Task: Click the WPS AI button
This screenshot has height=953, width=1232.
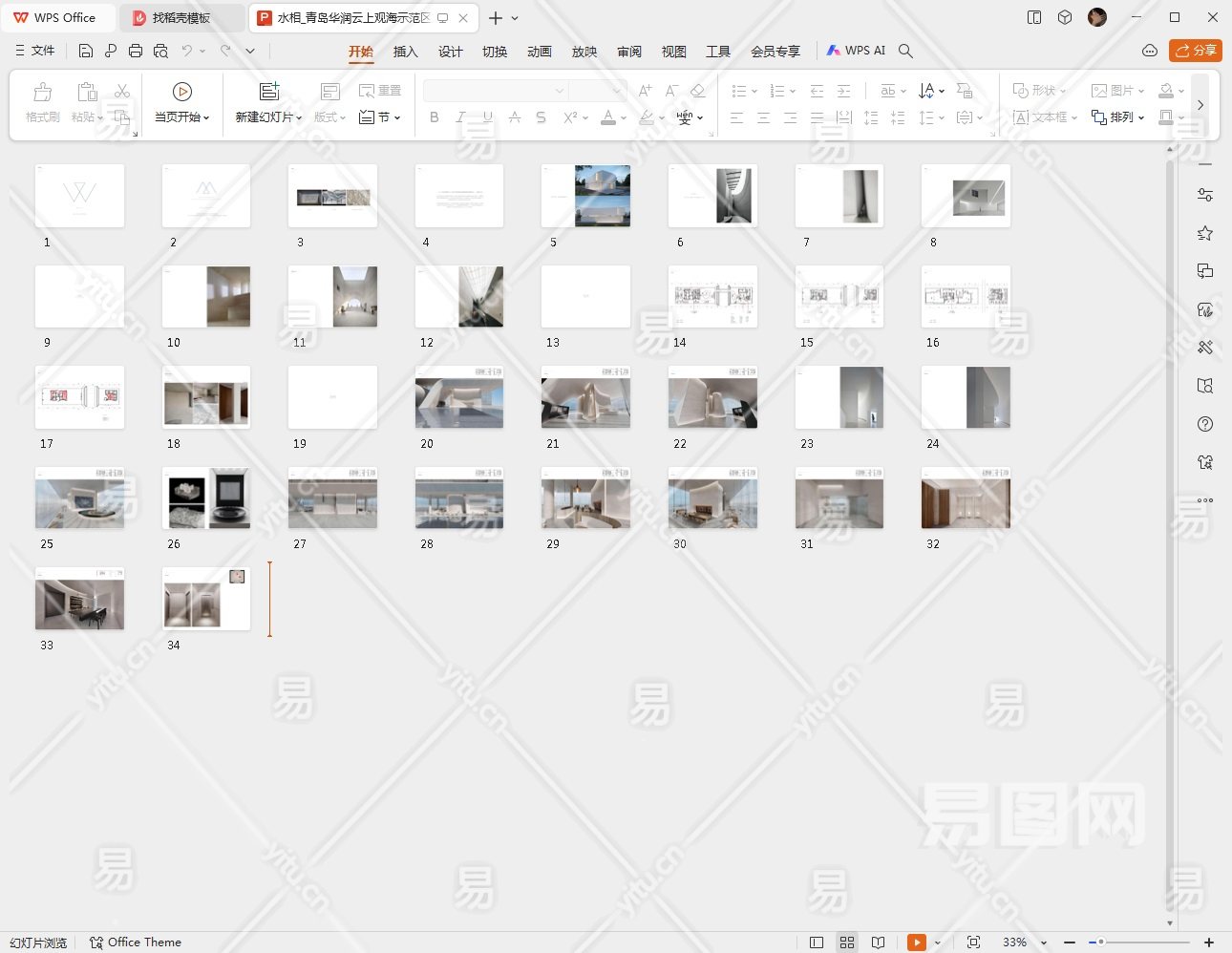Action: (x=856, y=51)
